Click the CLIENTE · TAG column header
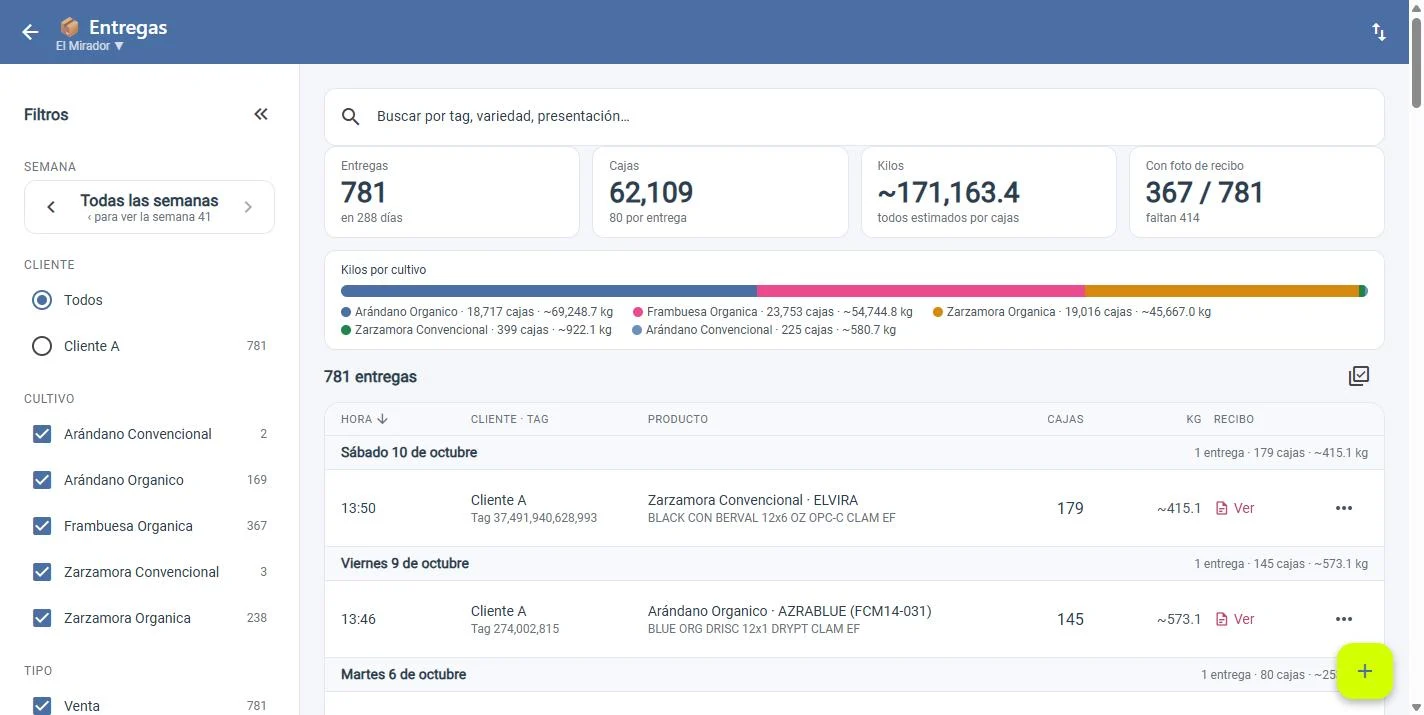Image resolution: width=1424 pixels, height=715 pixels. pyautogui.click(x=510, y=419)
